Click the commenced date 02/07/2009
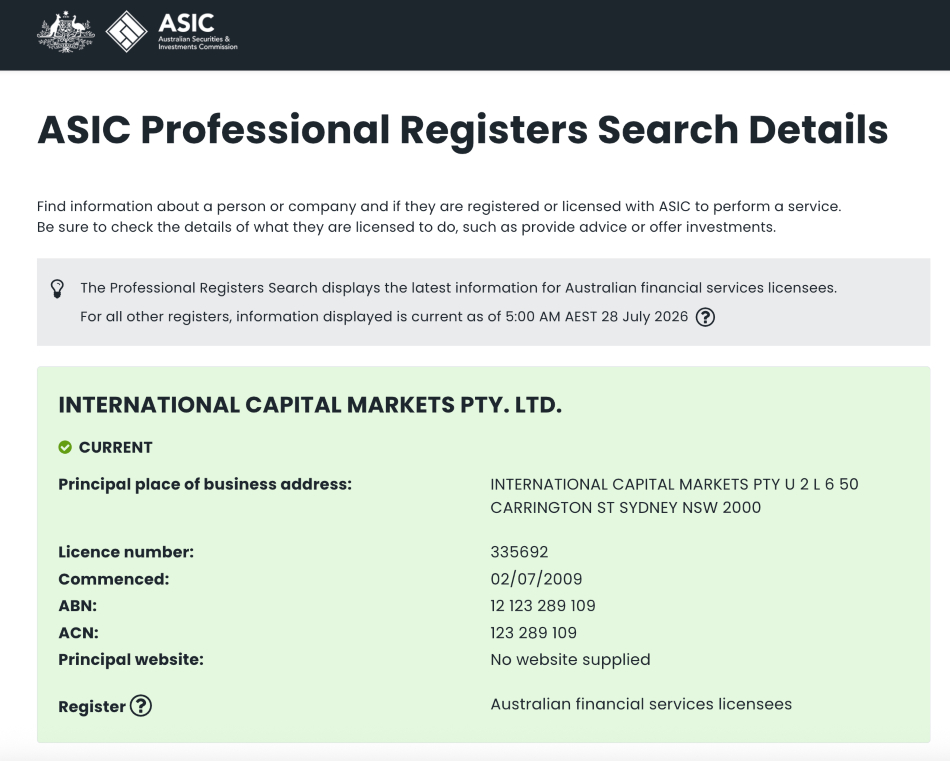950x761 pixels. (x=536, y=579)
